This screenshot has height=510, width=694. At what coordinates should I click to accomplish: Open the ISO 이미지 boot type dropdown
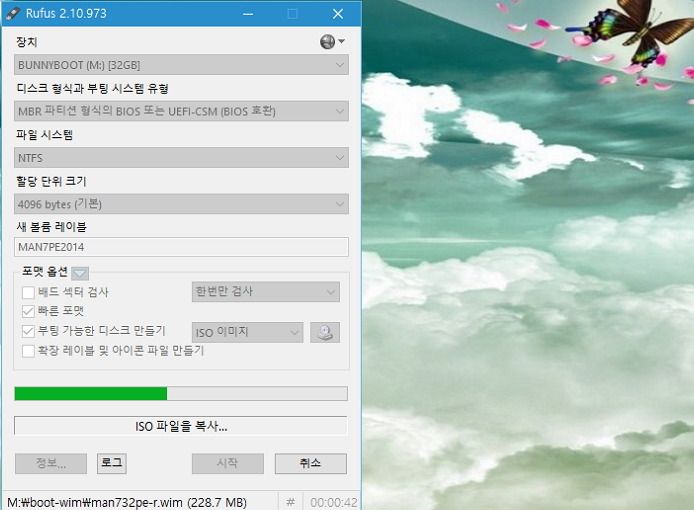tap(247, 332)
